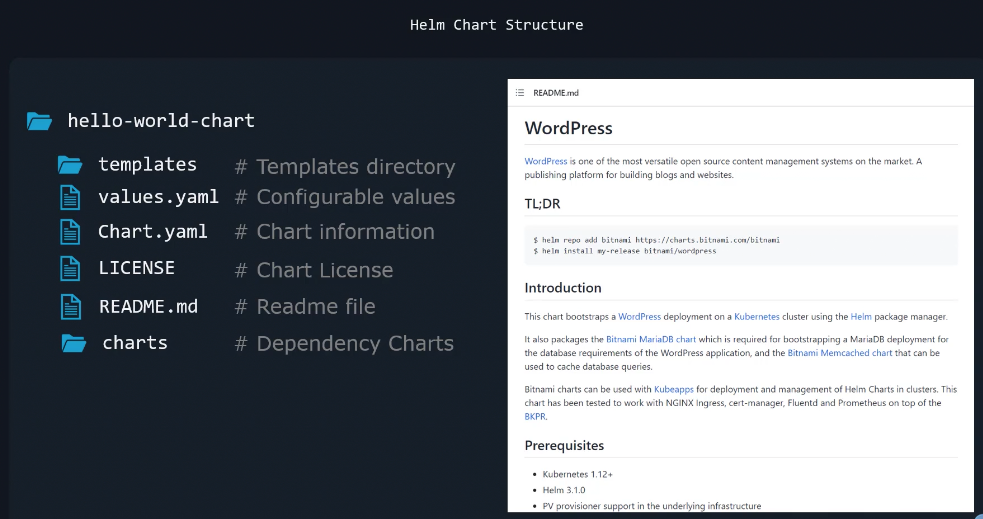
Task: Click the README.md title in preview header
Action: [x=555, y=93]
